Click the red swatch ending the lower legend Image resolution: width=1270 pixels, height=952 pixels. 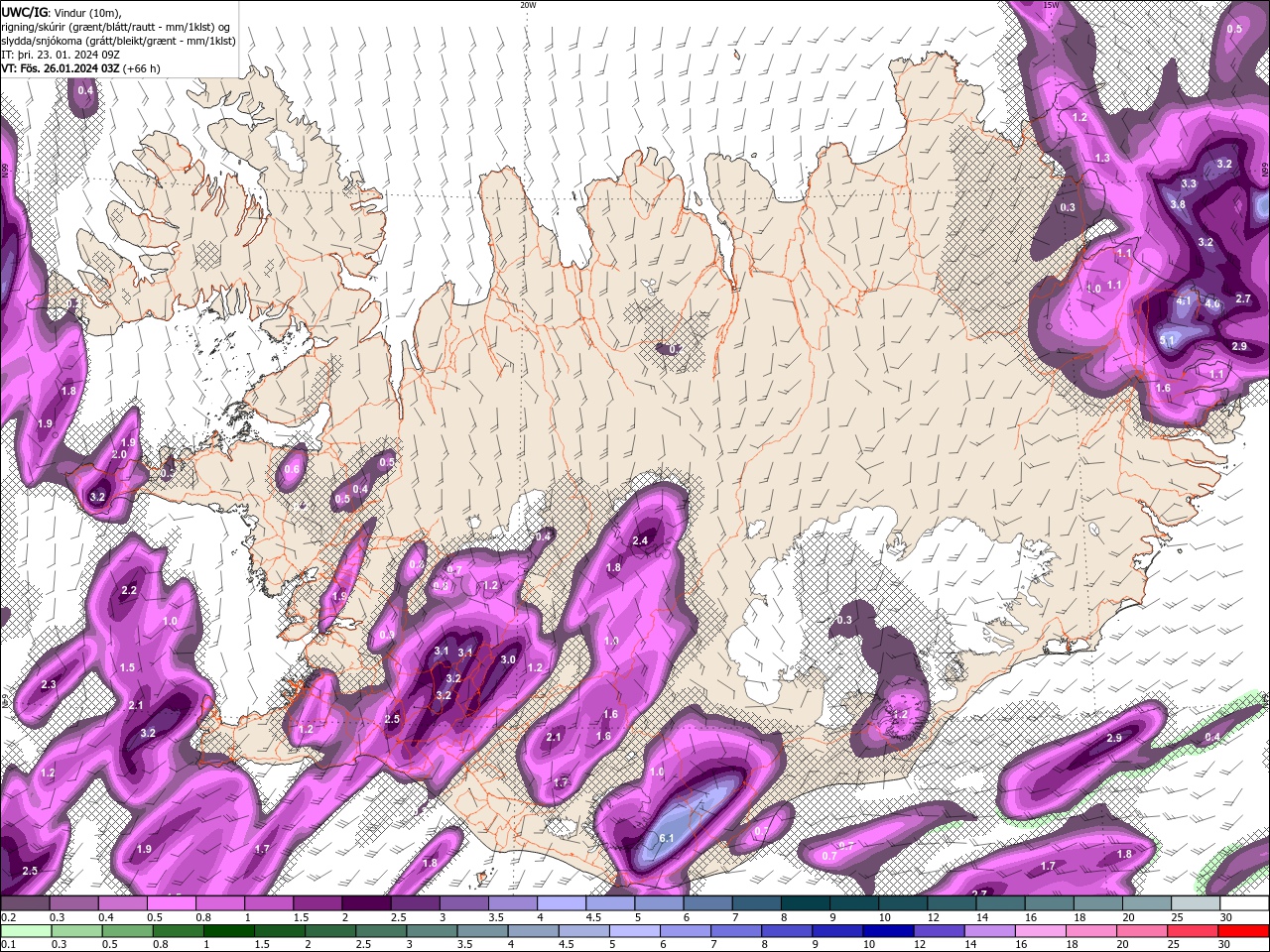pyautogui.click(x=1244, y=930)
